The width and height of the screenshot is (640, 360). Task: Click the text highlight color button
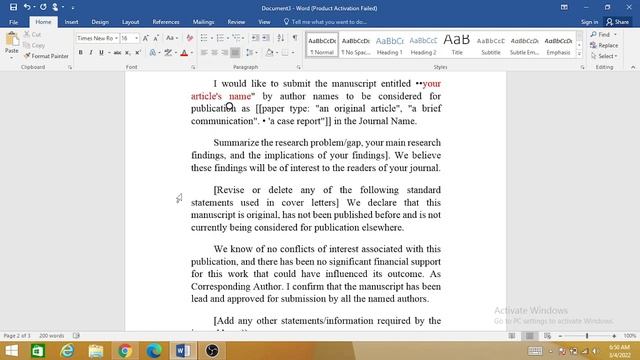tap(168, 53)
